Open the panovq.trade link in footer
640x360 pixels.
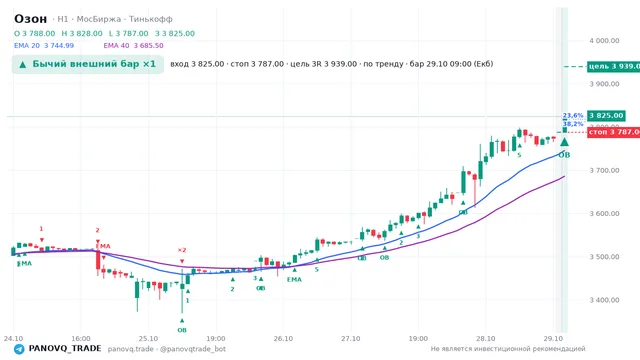pos(131,349)
